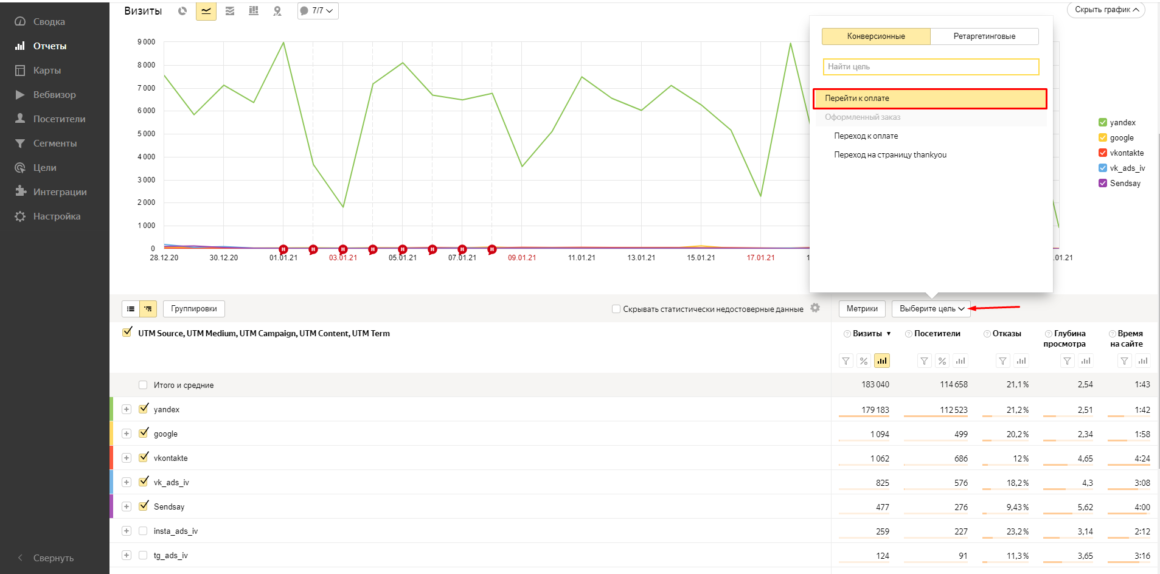Select the stacked area chart icon
The width and height of the screenshot is (1160, 574).
230,11
